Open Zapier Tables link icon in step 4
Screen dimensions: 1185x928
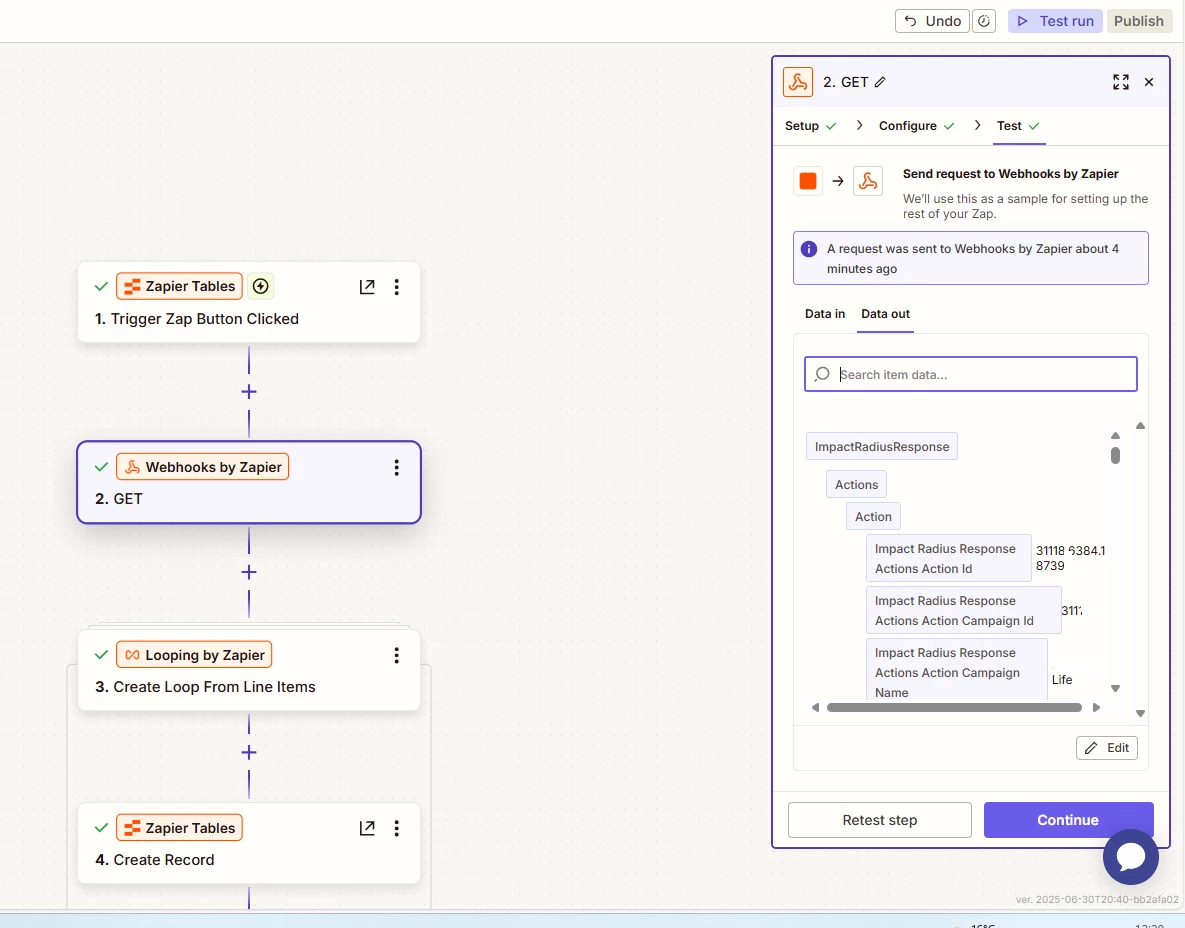pyautogui.click(x=367, y=828)
